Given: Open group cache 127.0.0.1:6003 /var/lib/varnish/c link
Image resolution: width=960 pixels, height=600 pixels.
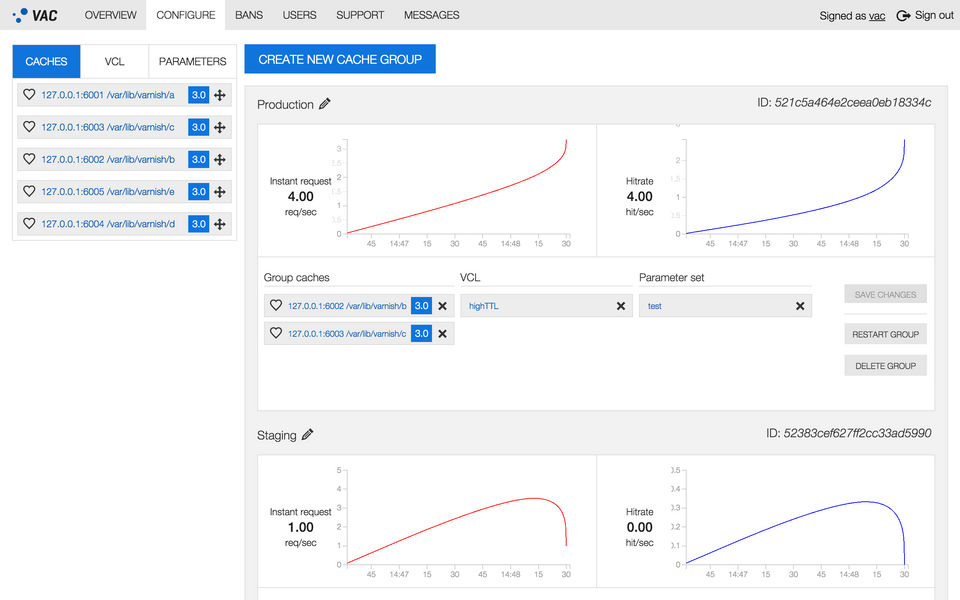Looking at the screenshot, I should pyautogui.click(x=347, y=334).
